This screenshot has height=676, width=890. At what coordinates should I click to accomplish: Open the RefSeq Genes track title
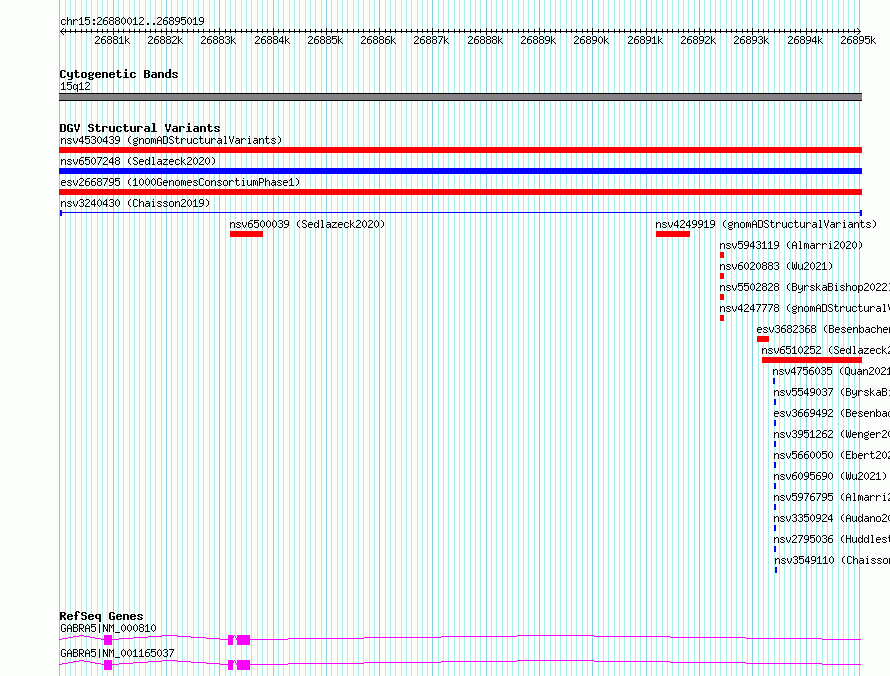pyautogui.click(x=102, y=616)
